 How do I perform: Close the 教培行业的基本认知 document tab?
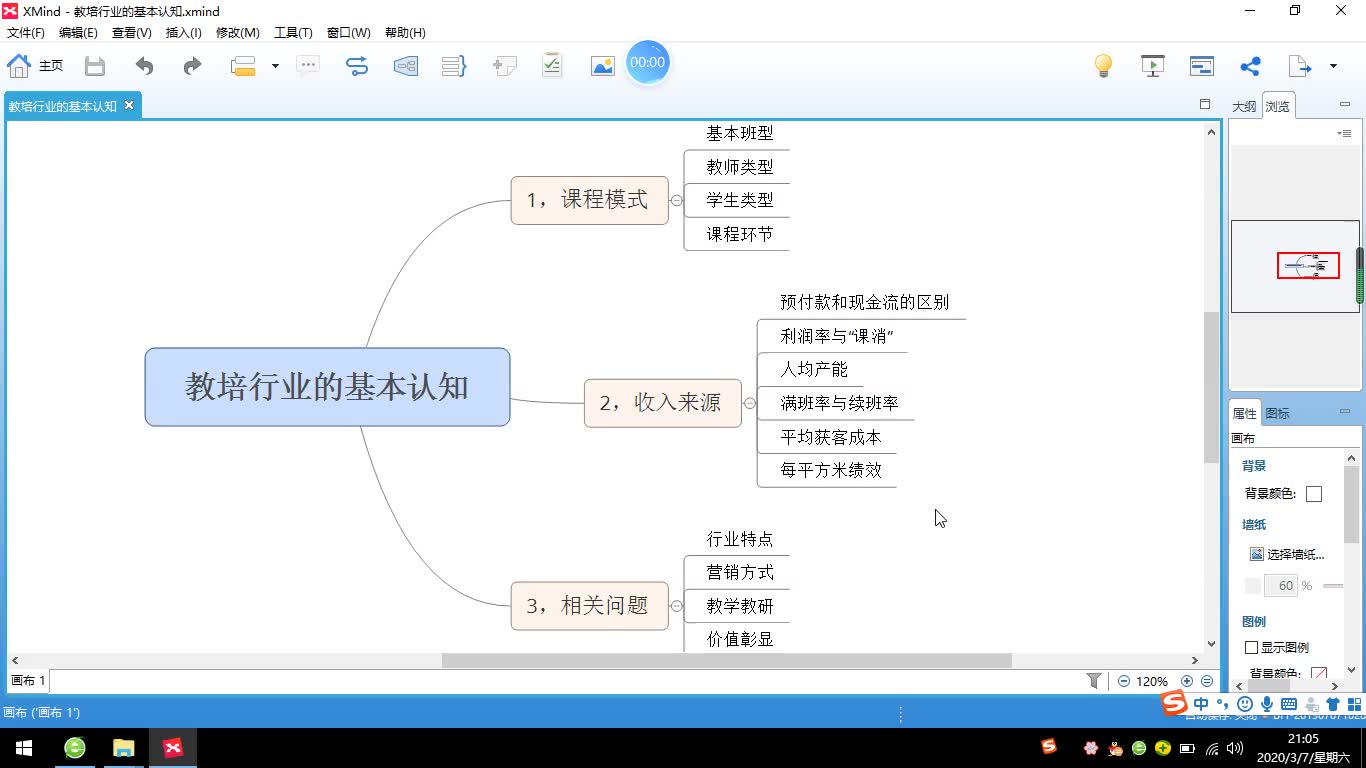pos(129,105)
